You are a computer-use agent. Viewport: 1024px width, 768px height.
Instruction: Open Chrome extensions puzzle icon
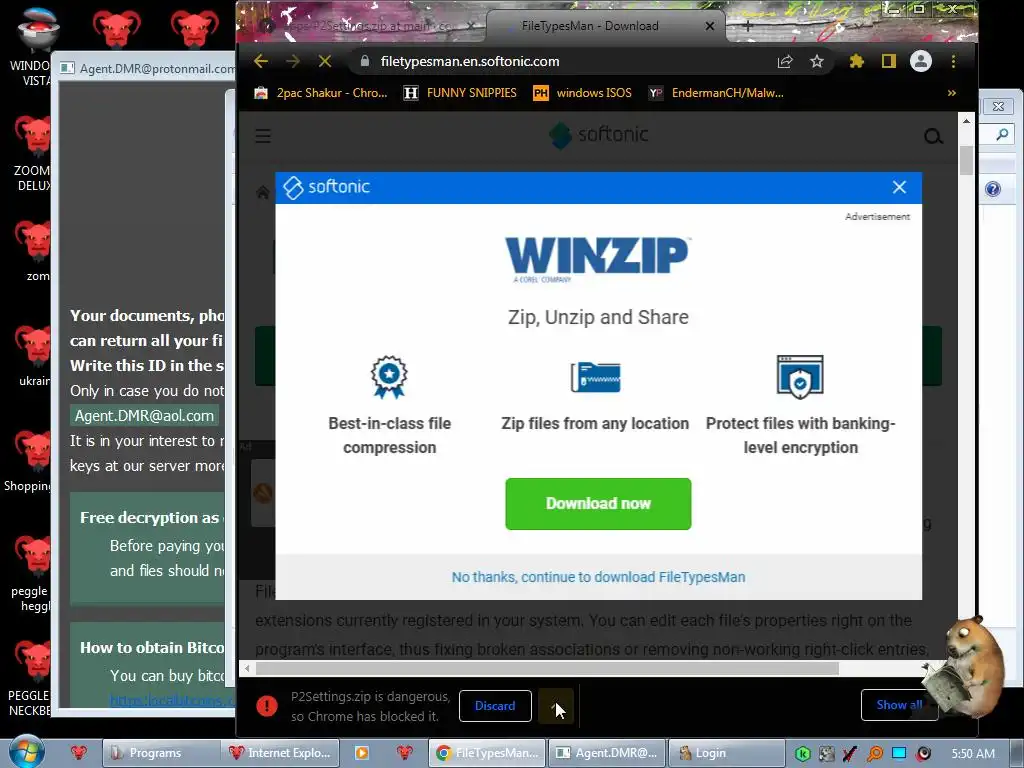856,61
